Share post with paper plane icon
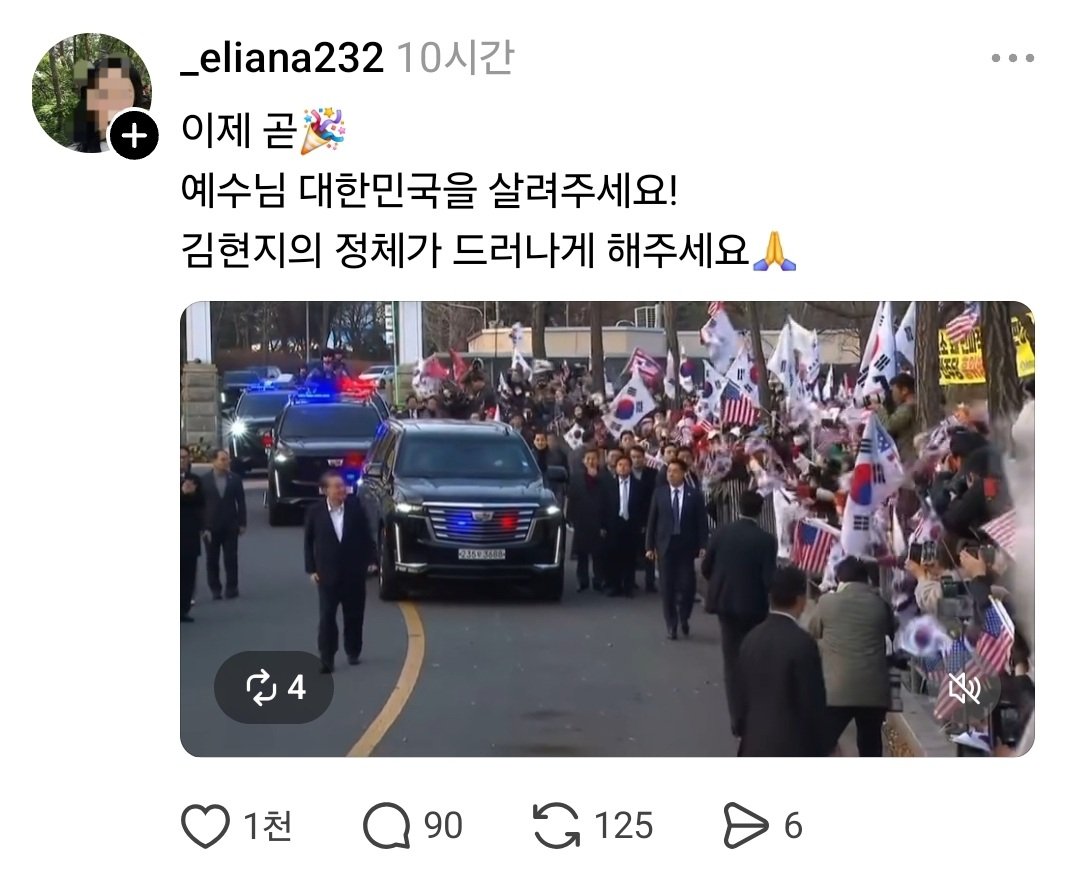 pyautogui.click(x=746, y=825)
